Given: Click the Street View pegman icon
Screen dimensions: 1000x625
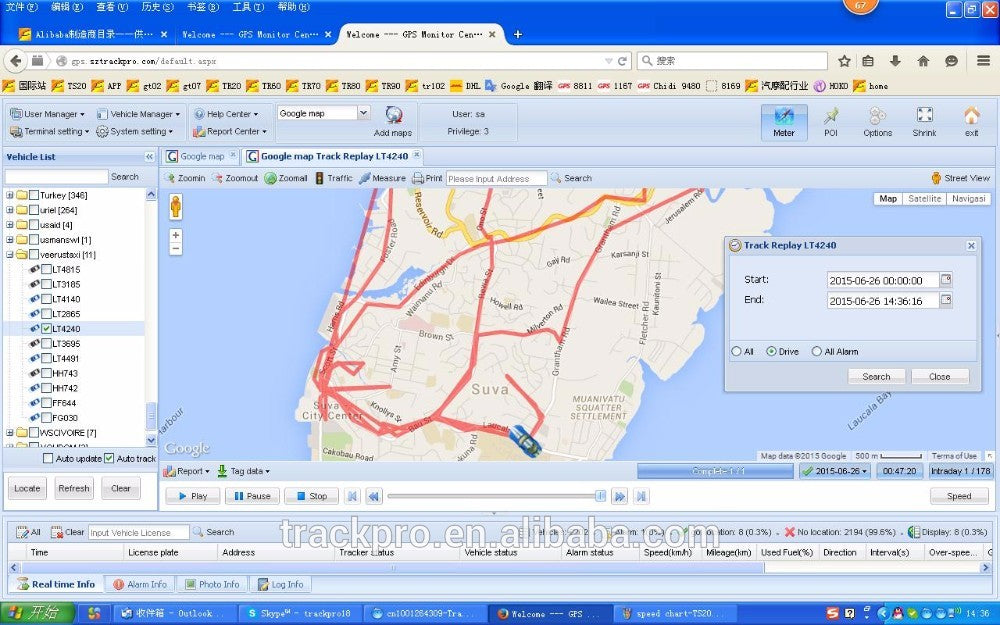Looking at the screenshot, I should click(936, 178).
